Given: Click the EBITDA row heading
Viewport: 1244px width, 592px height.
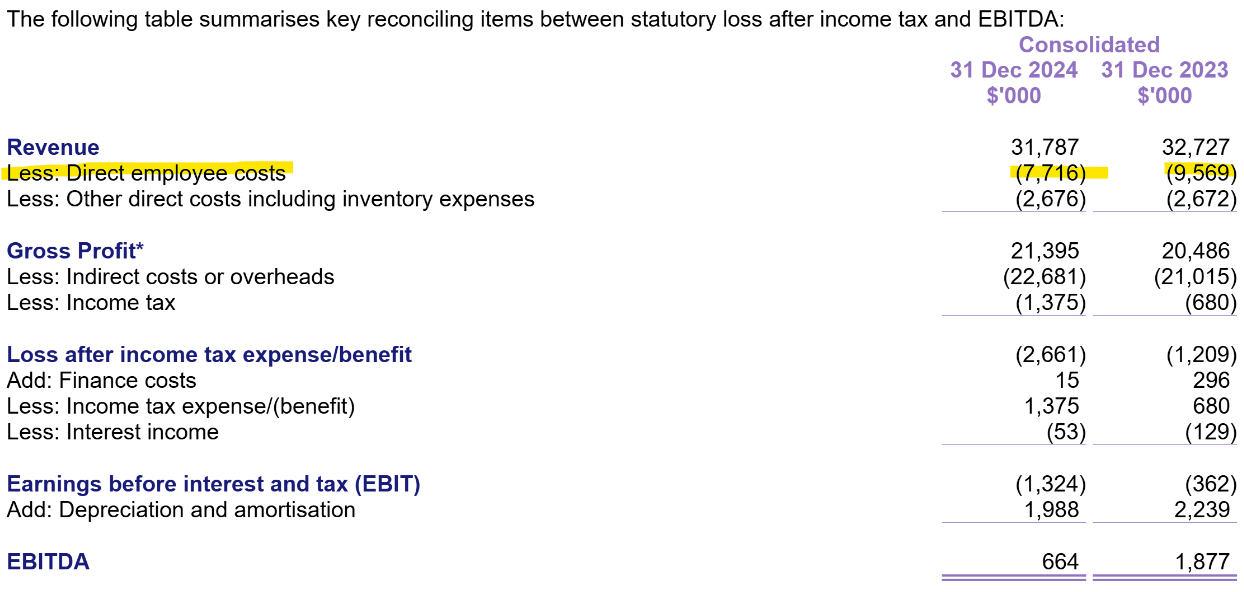Looking at the screenshot, I should pos(48,562).
